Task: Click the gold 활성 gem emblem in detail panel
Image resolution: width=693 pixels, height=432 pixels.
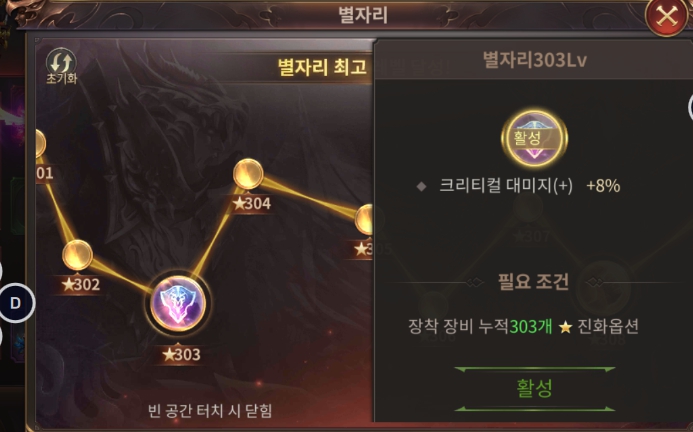Action: tap(534, 138)
